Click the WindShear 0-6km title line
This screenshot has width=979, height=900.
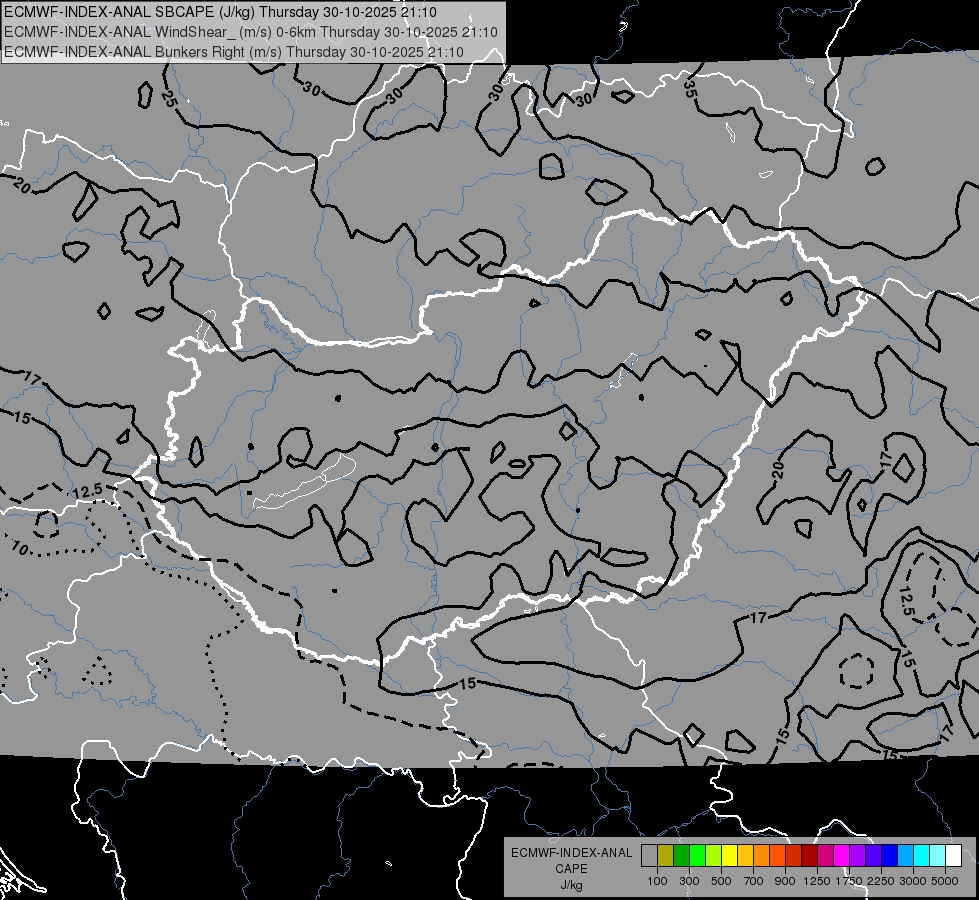click(251, 32)
